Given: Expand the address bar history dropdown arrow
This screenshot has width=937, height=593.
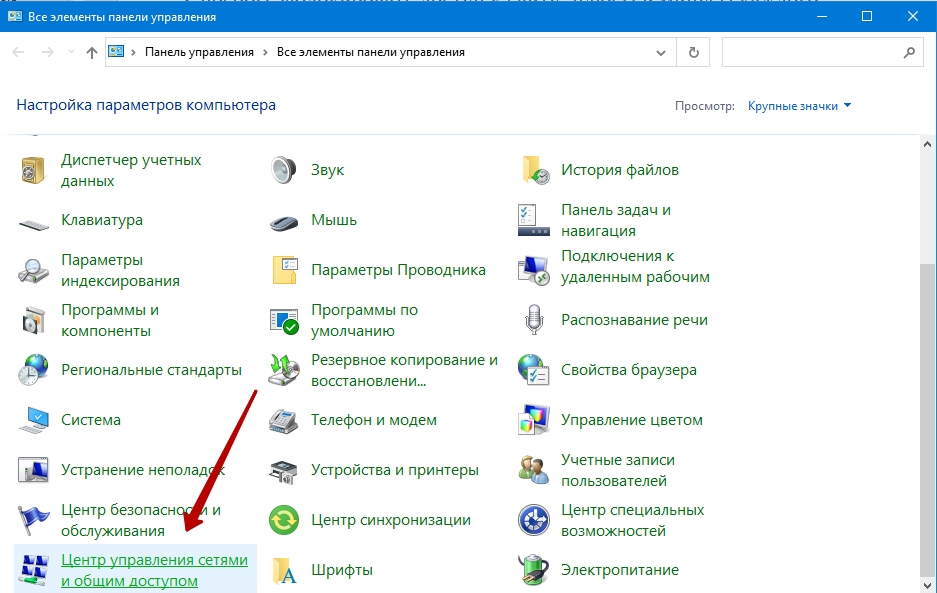Looking at the screenshot, I should tap(661, 52).
